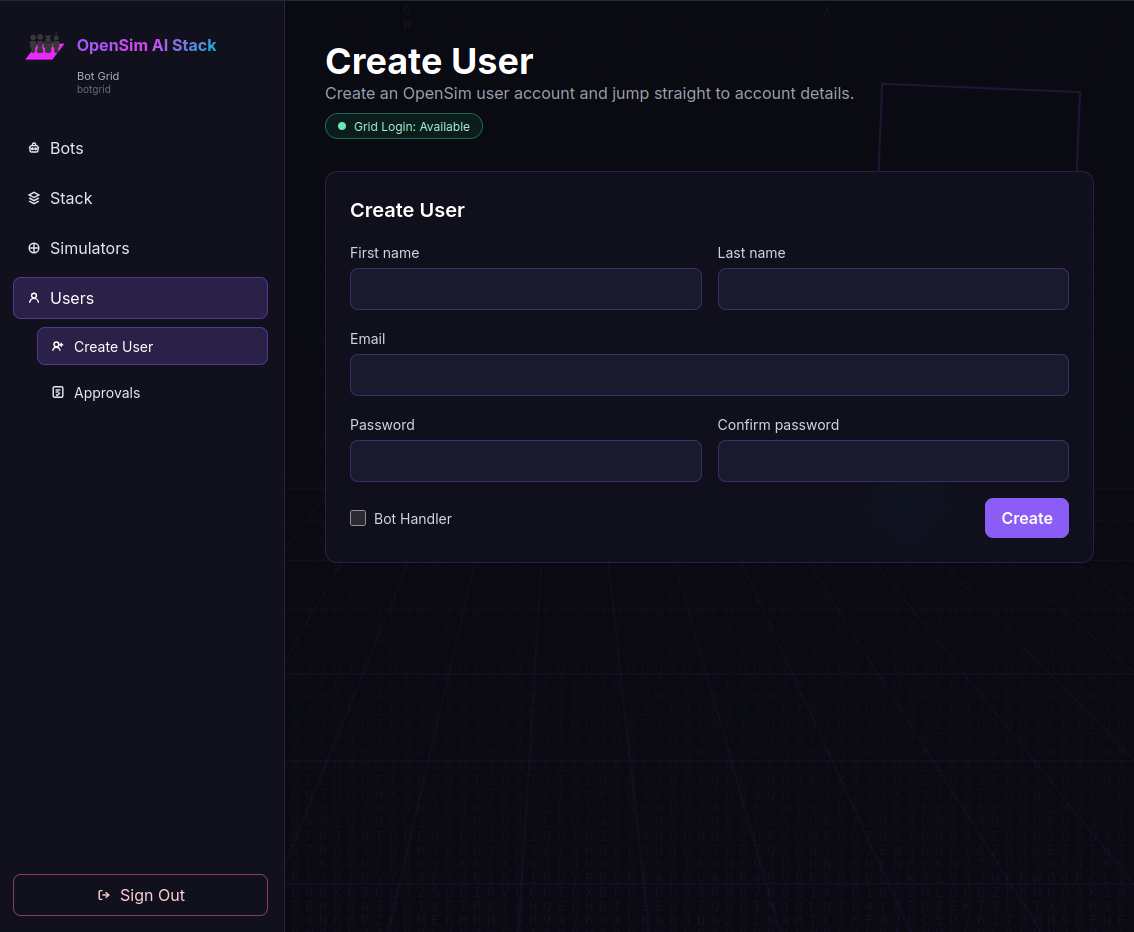Open the Create User submenu entry
Image resolution: width=1134 pixels, height=932 pixels.
(x=153, y=346)
